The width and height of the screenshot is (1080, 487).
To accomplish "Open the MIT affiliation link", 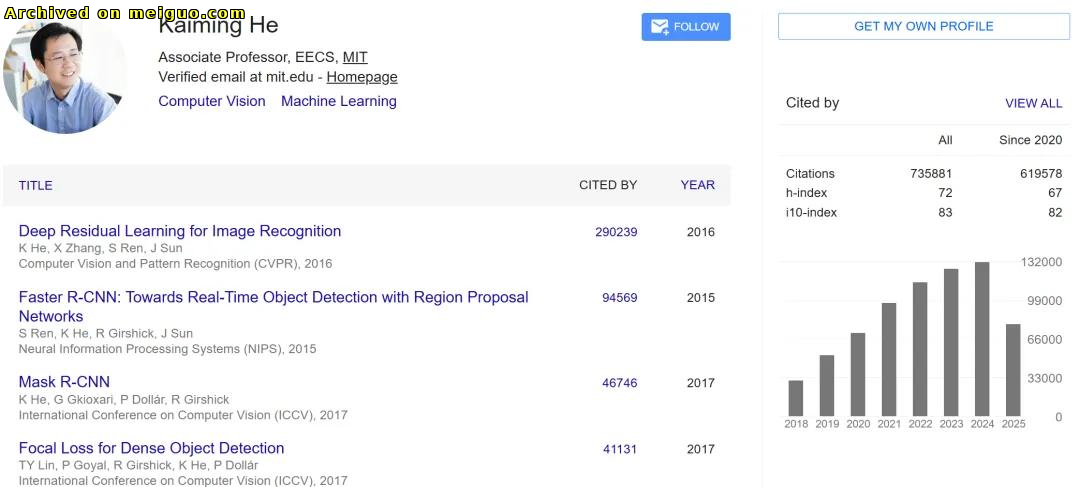I will pos(355,57).
